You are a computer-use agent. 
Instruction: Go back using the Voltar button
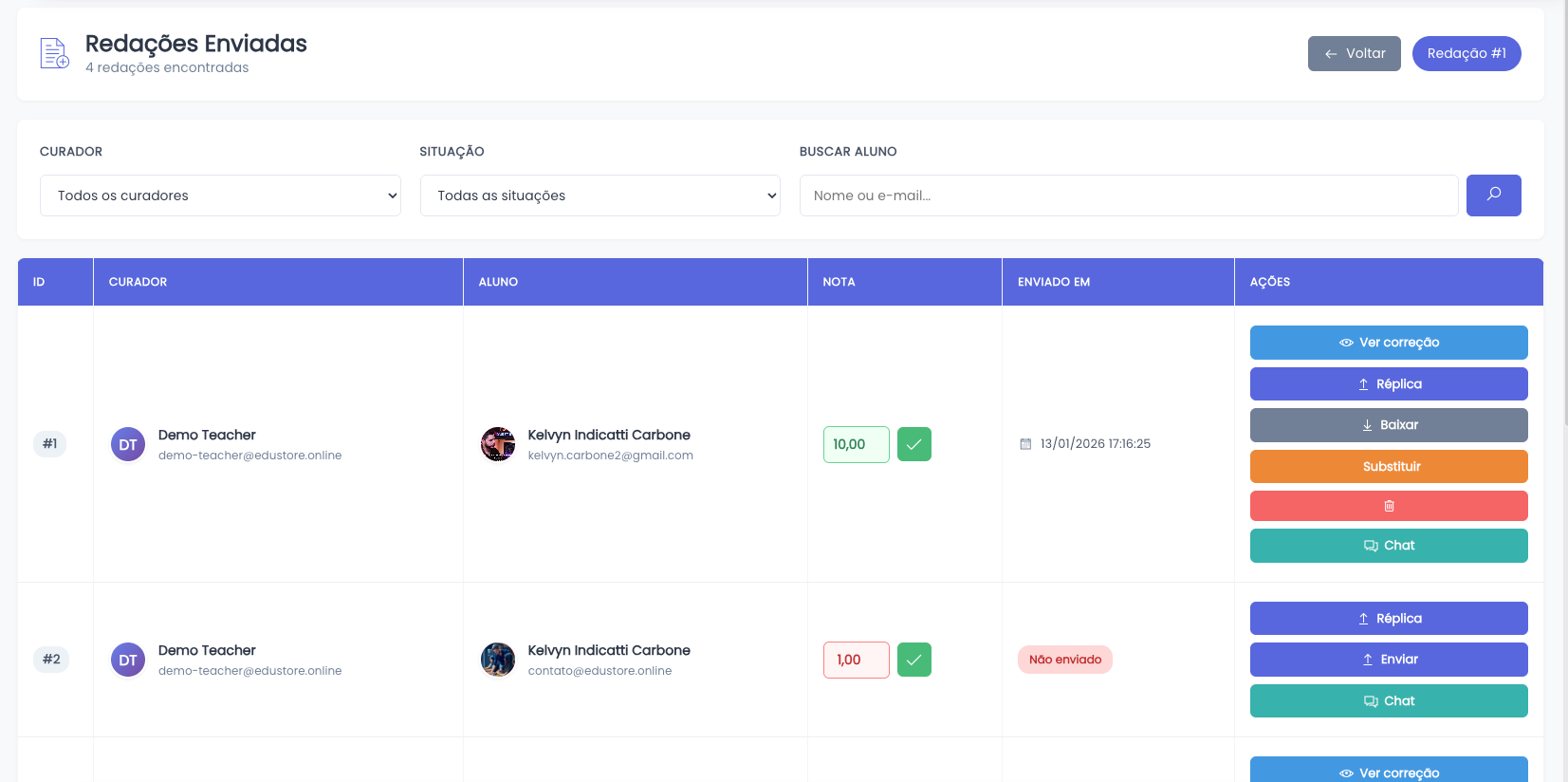point(1354,53)
